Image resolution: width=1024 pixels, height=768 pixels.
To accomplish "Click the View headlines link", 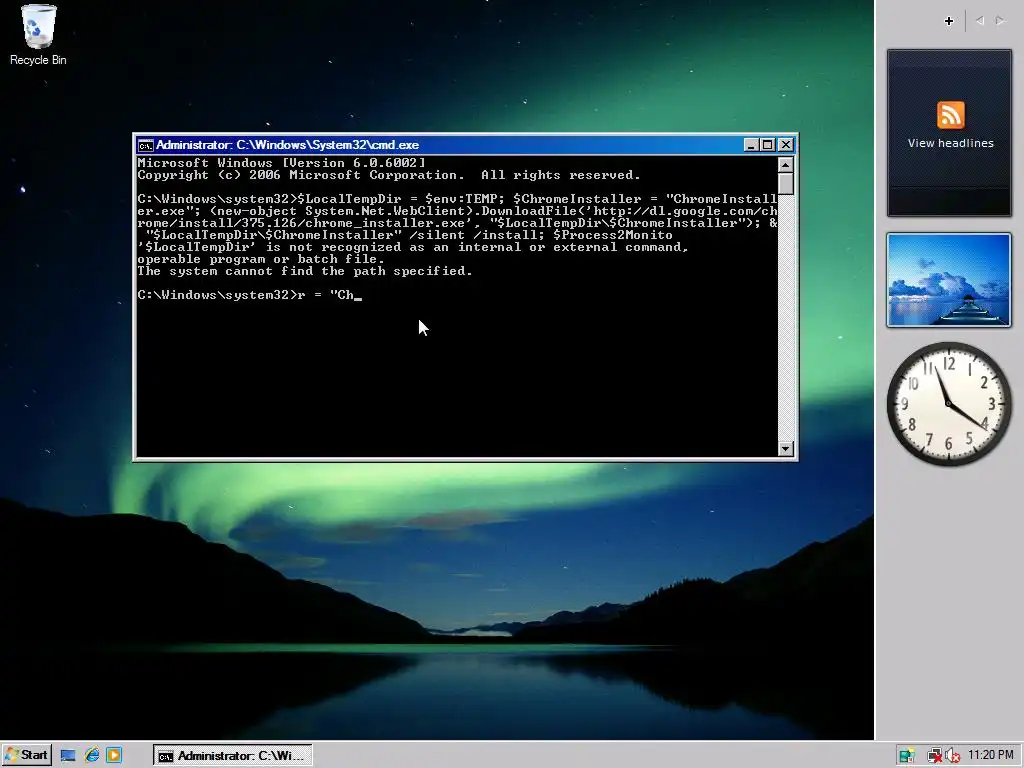I will 950,143.
